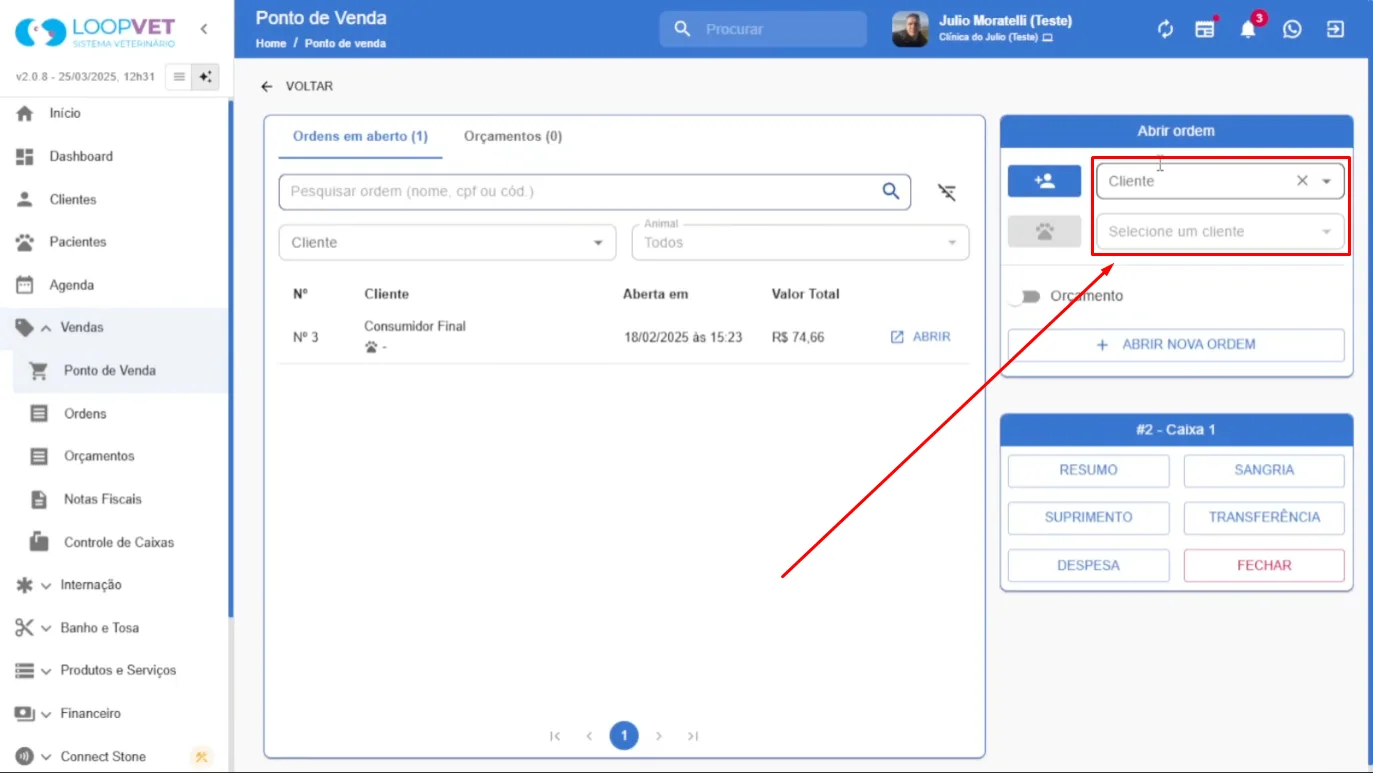Viewport: 1373px width, 773px height.
Task: Toggle the sparkle menu view button
Action: (x=205, y=77)
